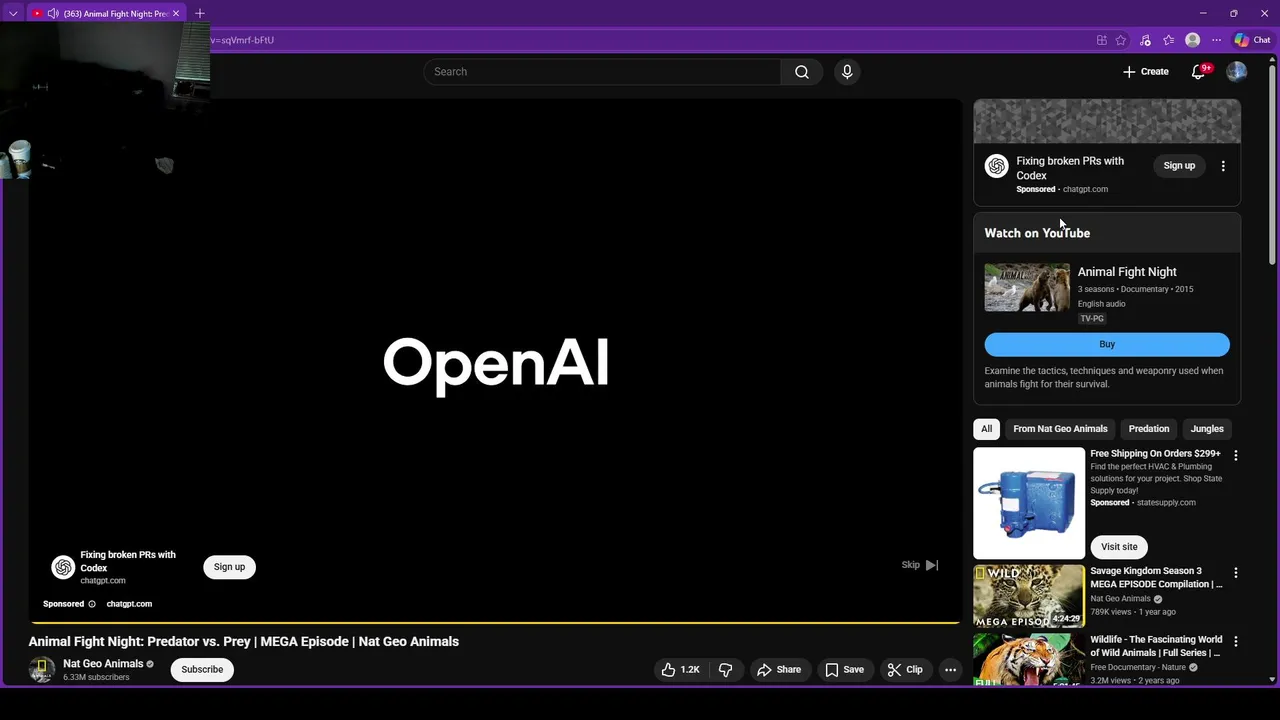Click the YouTube search field
Viewport: 1280px width, 720px height.
point(602,72)
